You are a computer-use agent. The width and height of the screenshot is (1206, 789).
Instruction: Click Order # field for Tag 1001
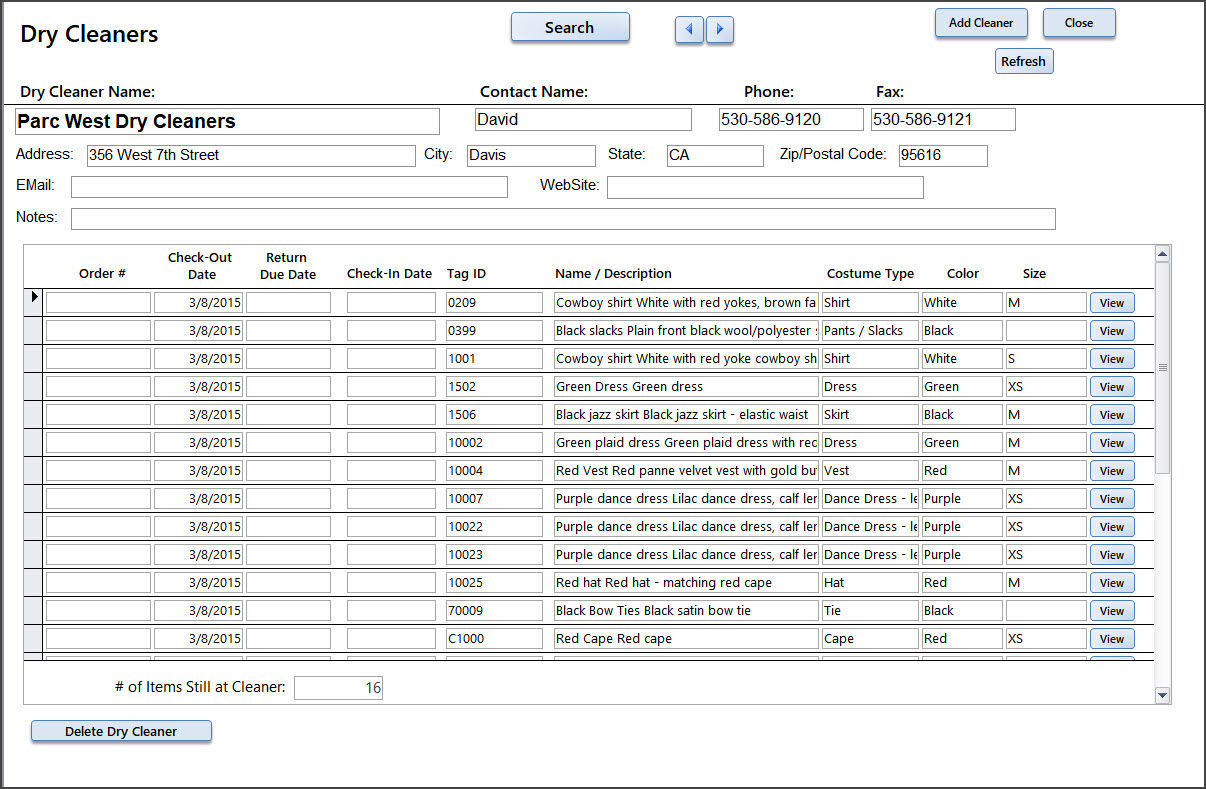click(x=98, y=359)
